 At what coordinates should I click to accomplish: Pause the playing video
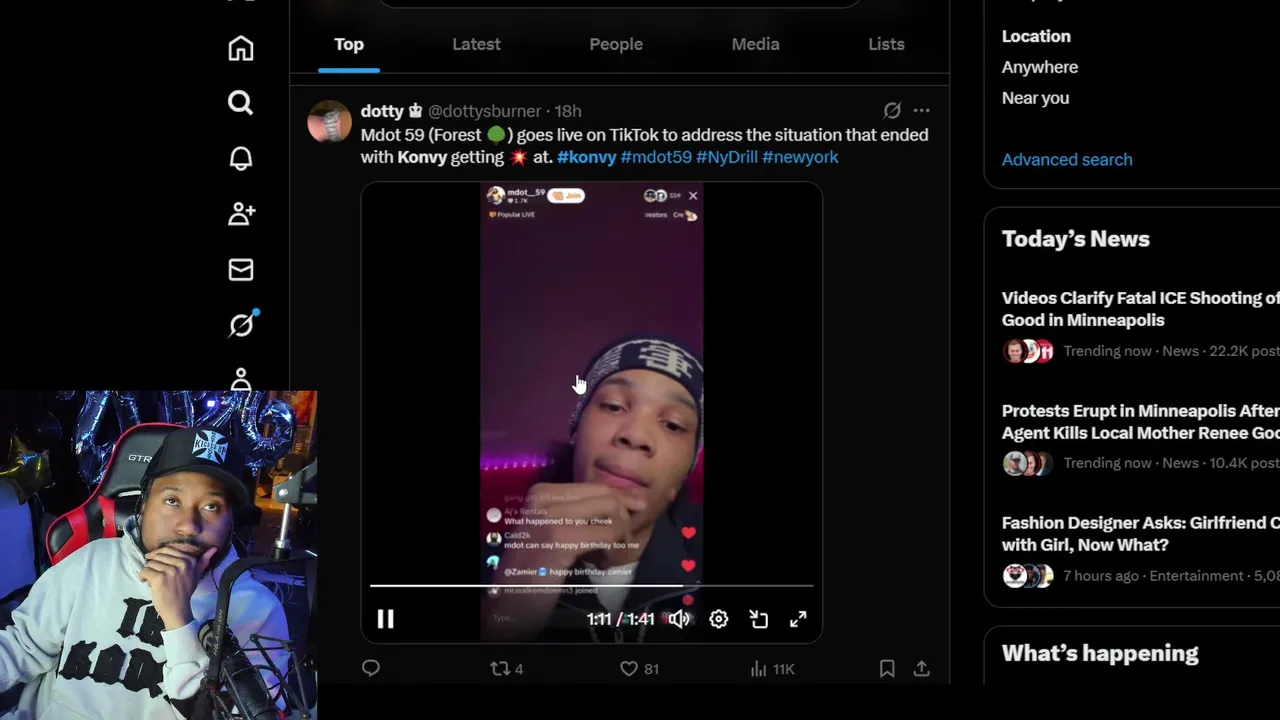[x=385, y=619]
